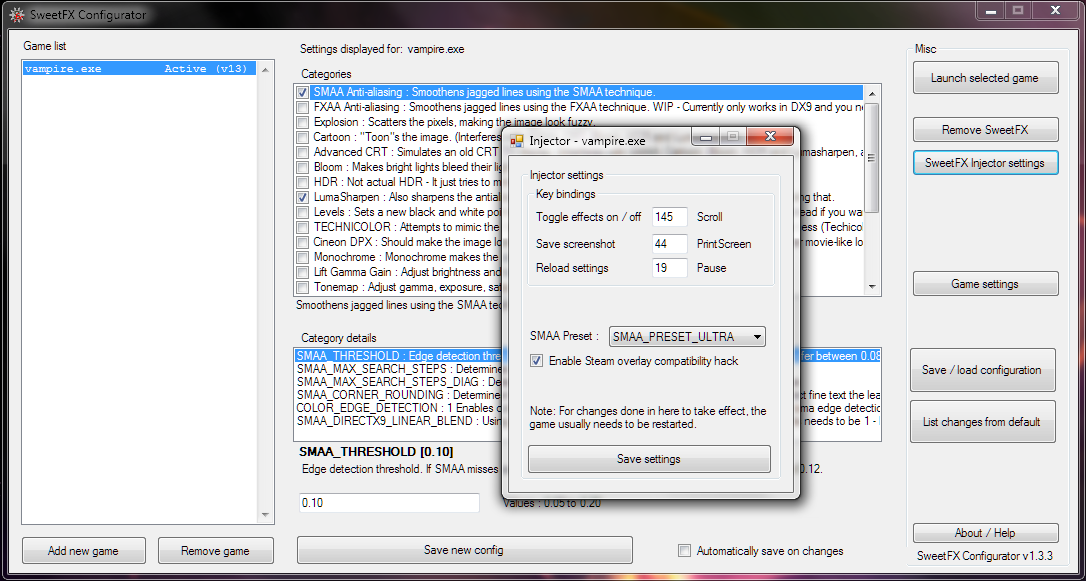Toggle Automatically save on changes checkbox
1086x581 pixels.
[685, 551]
